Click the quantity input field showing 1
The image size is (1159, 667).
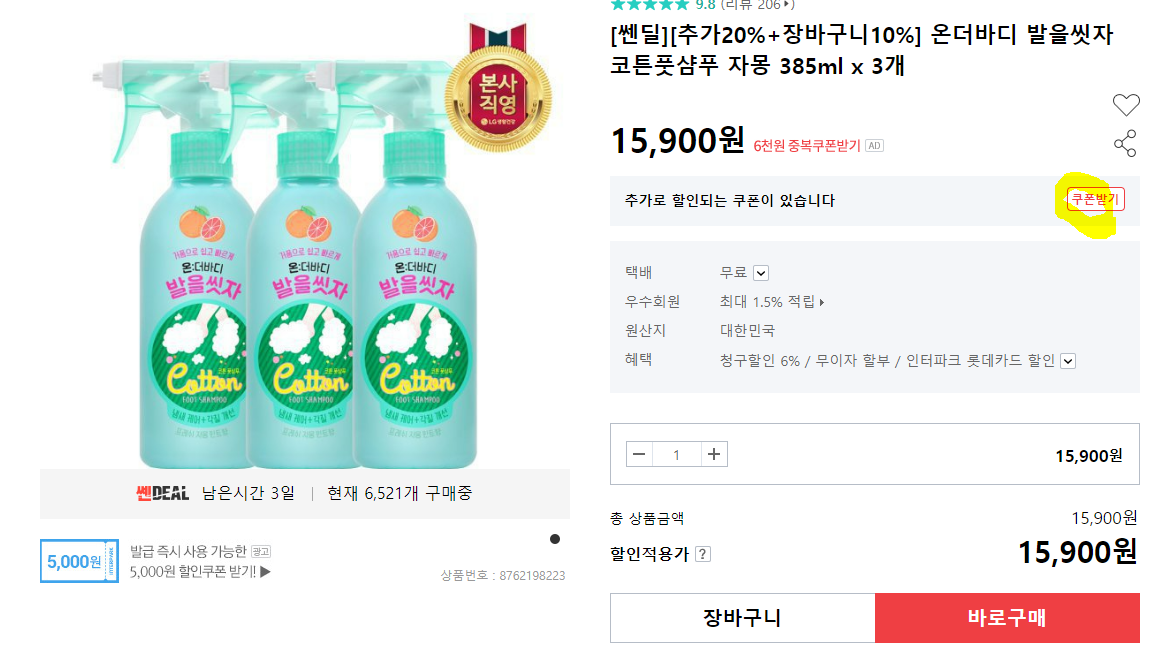[676, 453]
